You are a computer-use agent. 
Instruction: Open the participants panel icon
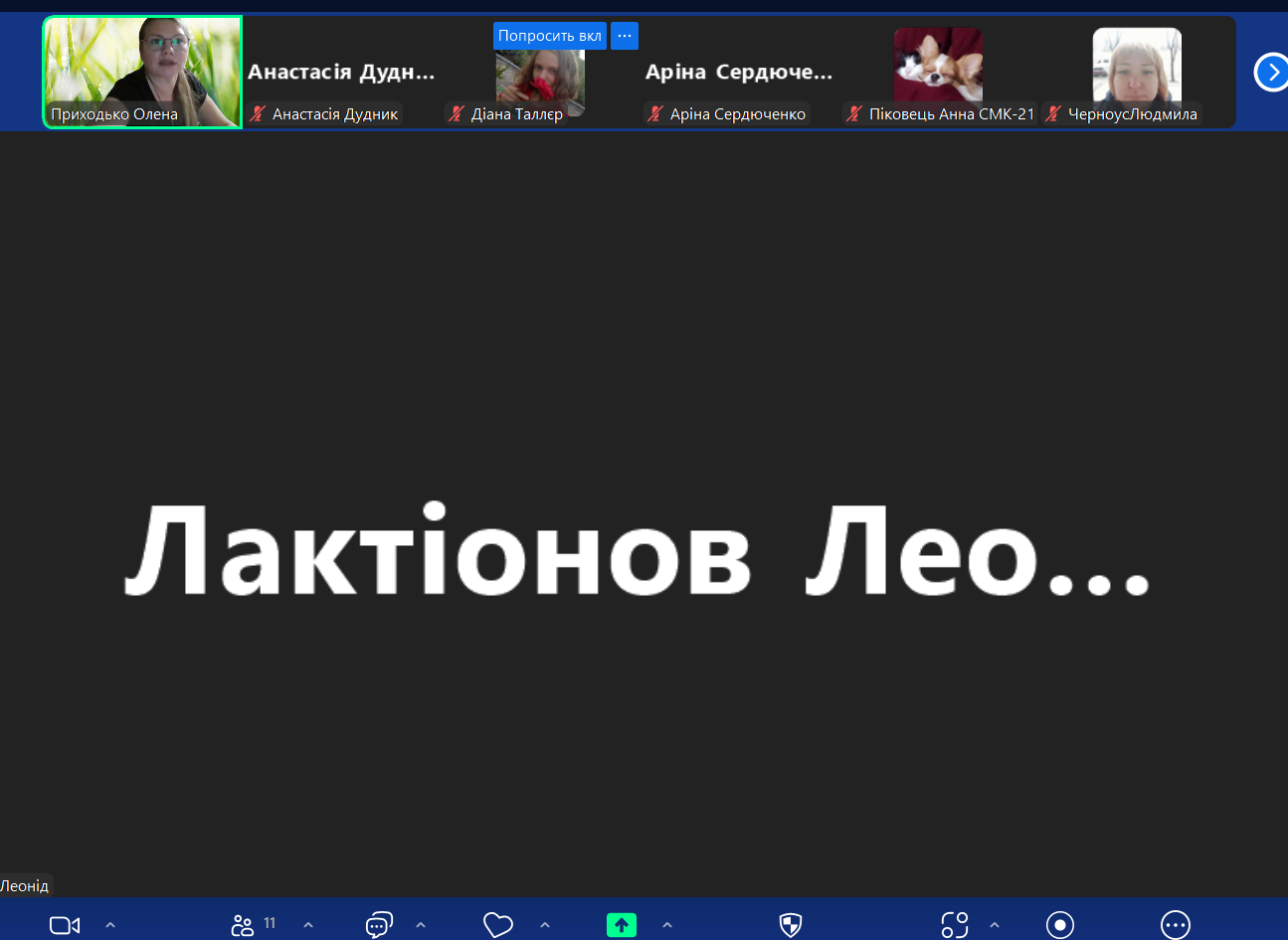pos(243,925)
